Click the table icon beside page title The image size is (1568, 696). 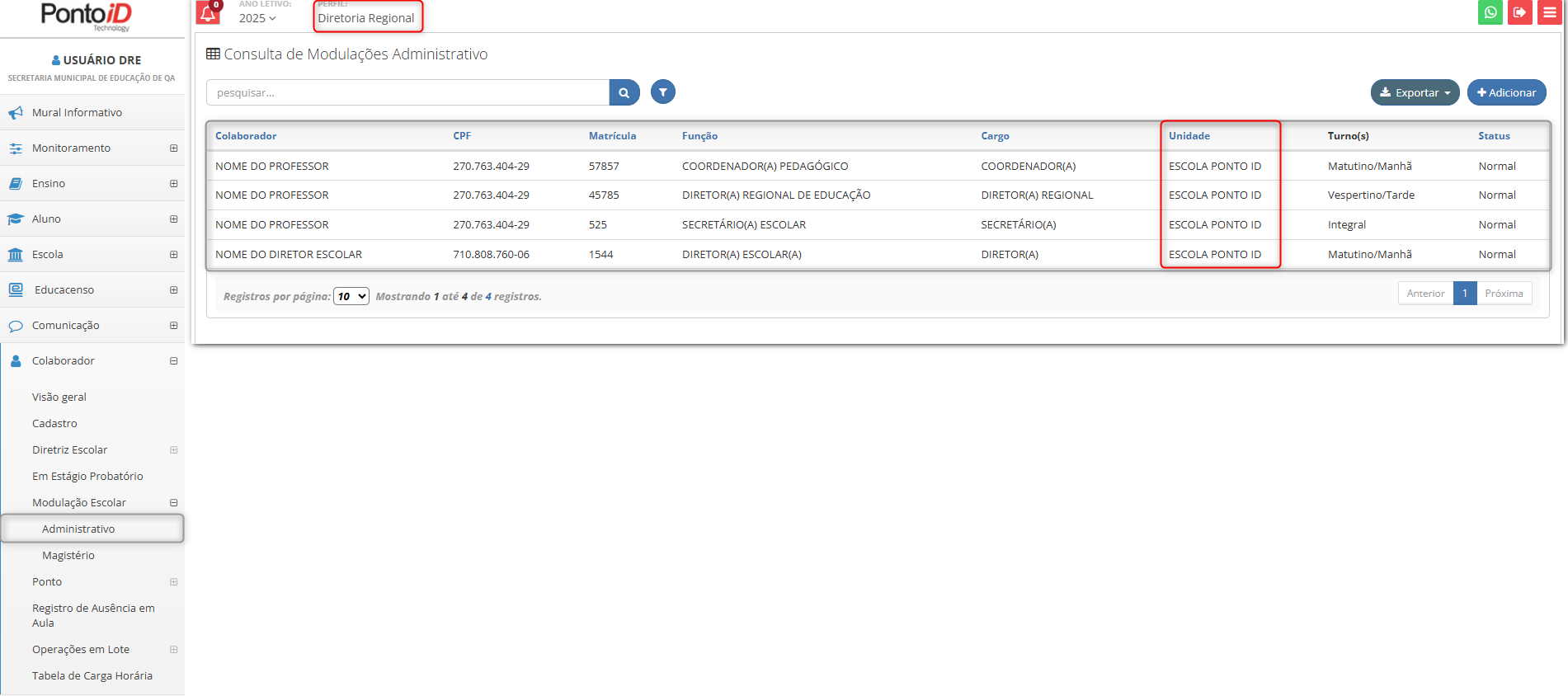tap(213, 54)
